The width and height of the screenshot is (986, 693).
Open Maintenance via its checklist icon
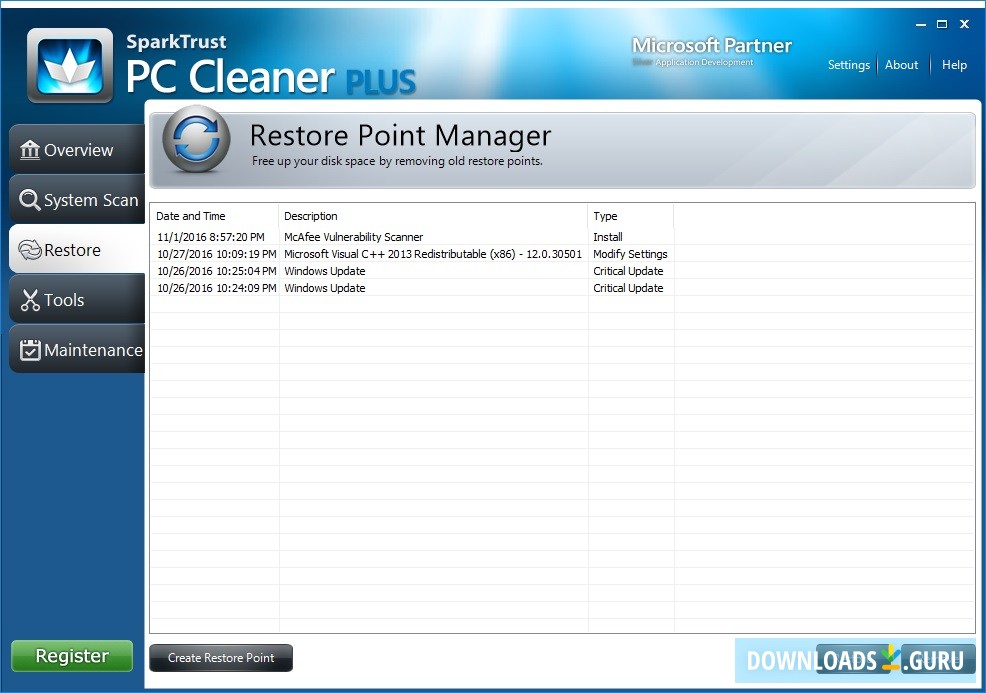click(x=31, y=350)
